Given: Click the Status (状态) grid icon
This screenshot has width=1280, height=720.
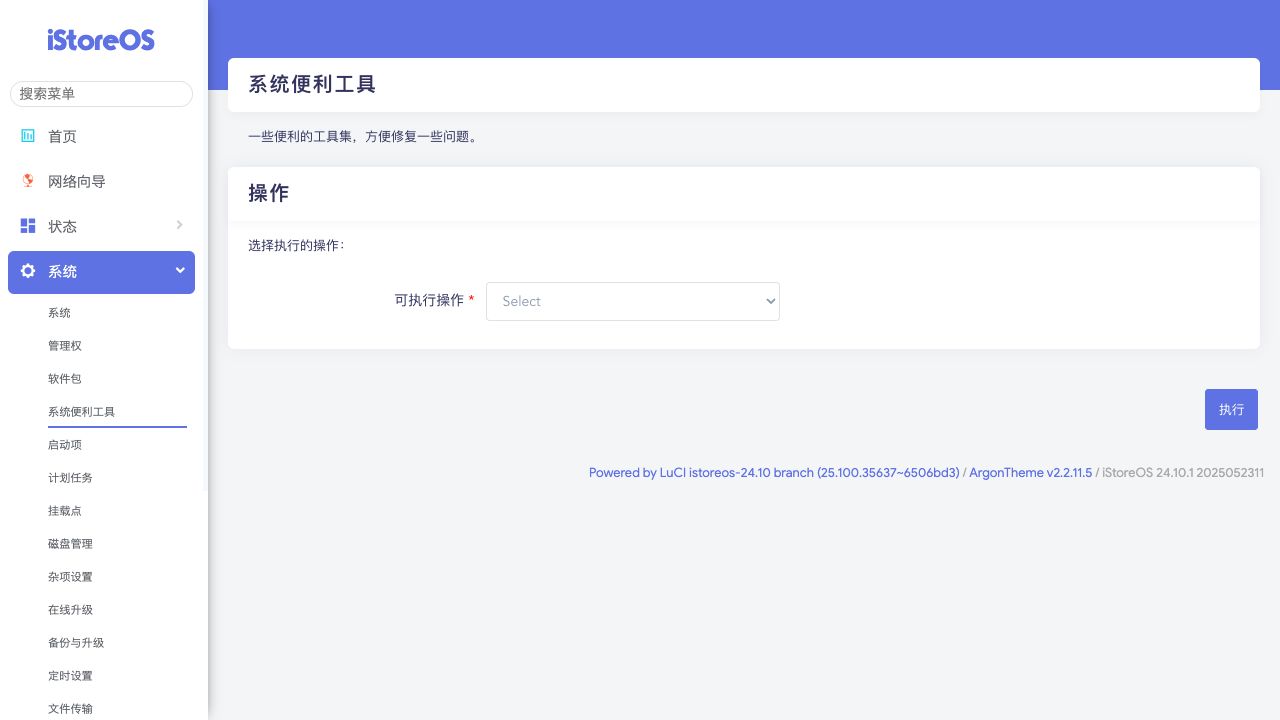Looking at the screenshot, I should coord(28,226).
